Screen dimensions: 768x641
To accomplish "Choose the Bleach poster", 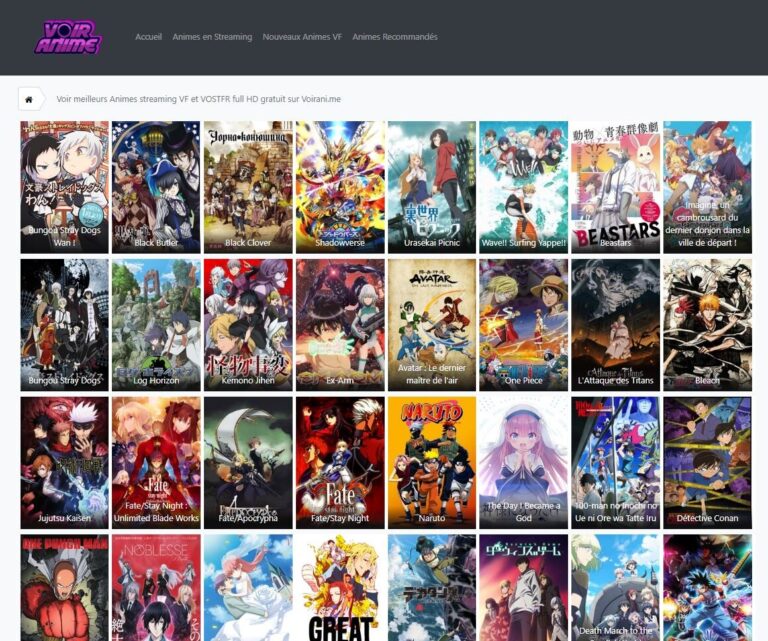I will [707, 325].
